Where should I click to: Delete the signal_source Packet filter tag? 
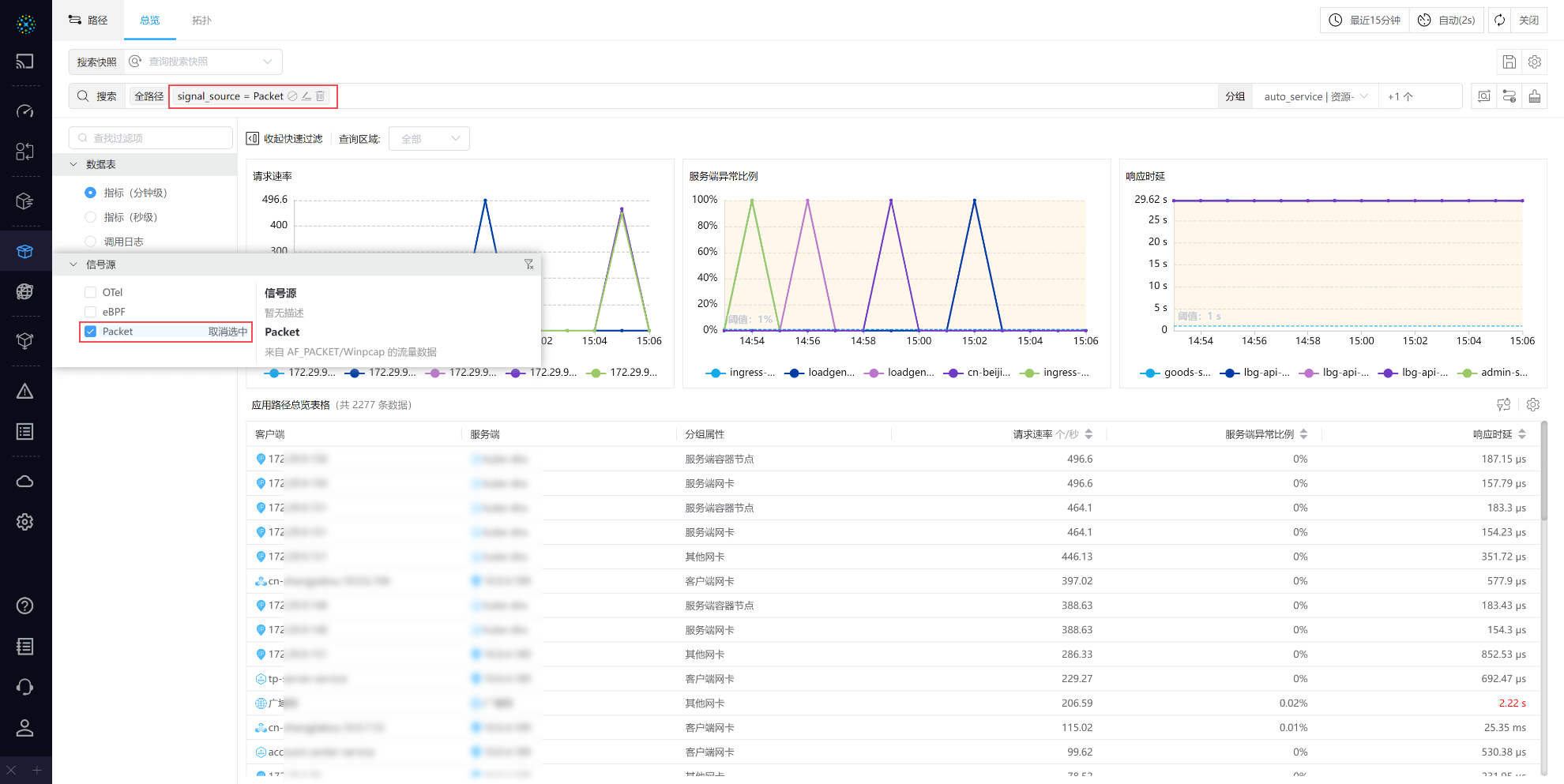coord(320,96)
